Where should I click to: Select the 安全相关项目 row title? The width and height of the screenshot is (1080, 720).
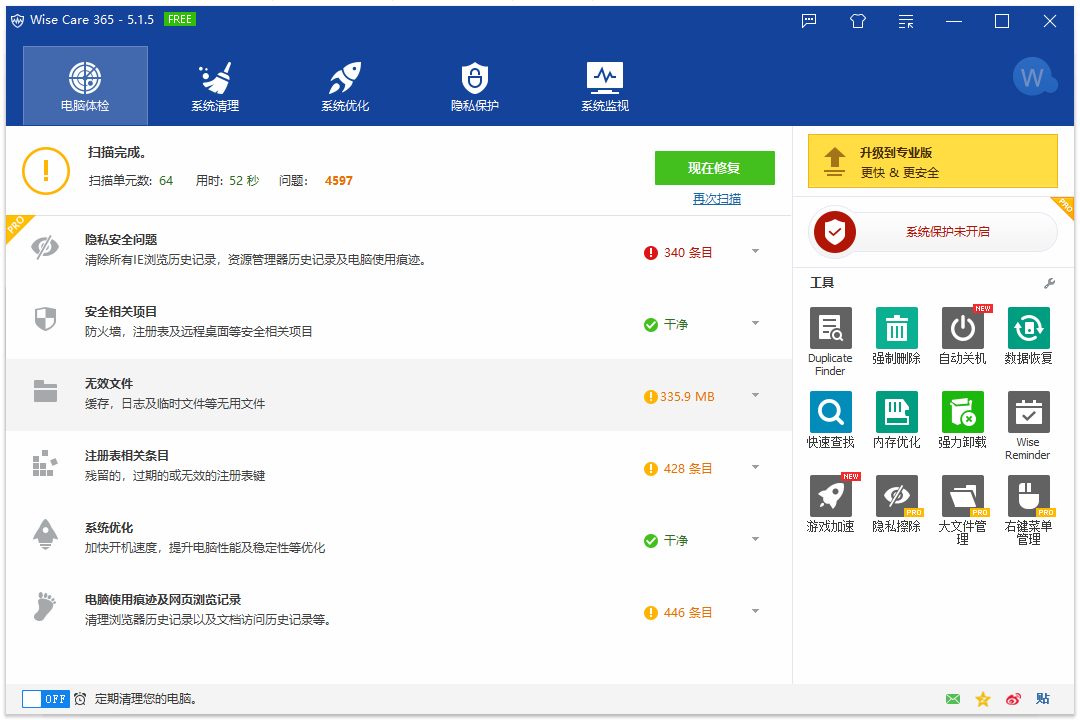[x=121, y=312]
